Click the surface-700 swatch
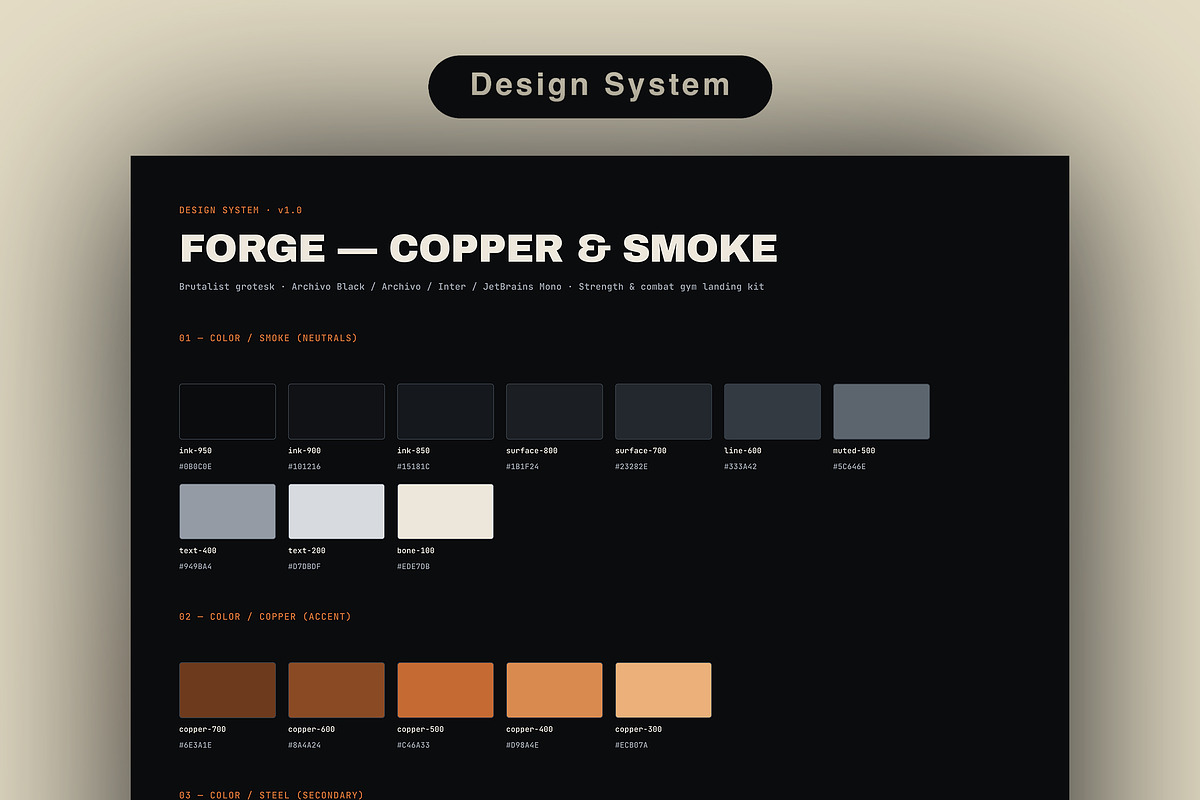1200x800 pixels. [663, 411]
